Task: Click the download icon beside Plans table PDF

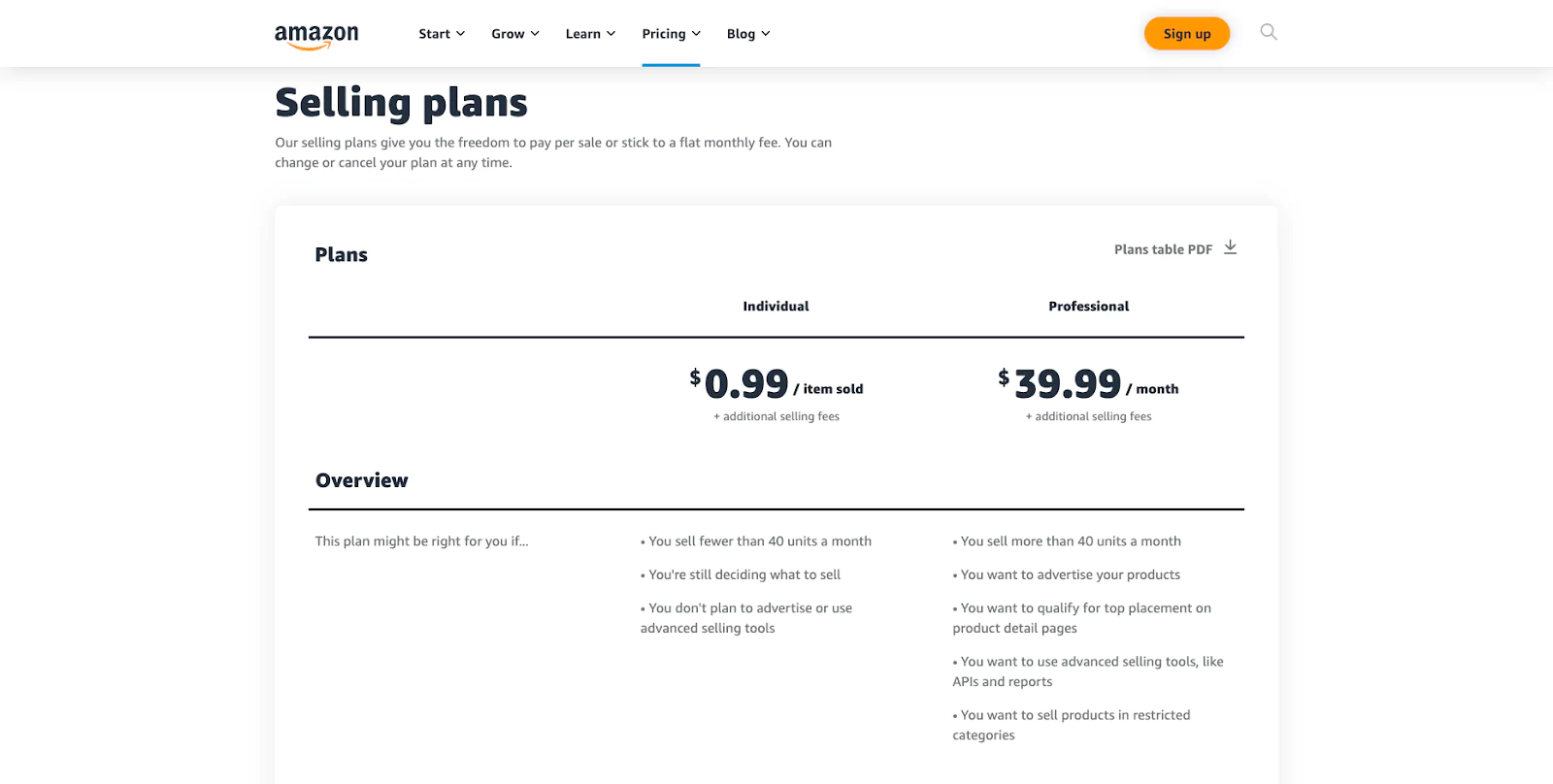Action: 1230,247
